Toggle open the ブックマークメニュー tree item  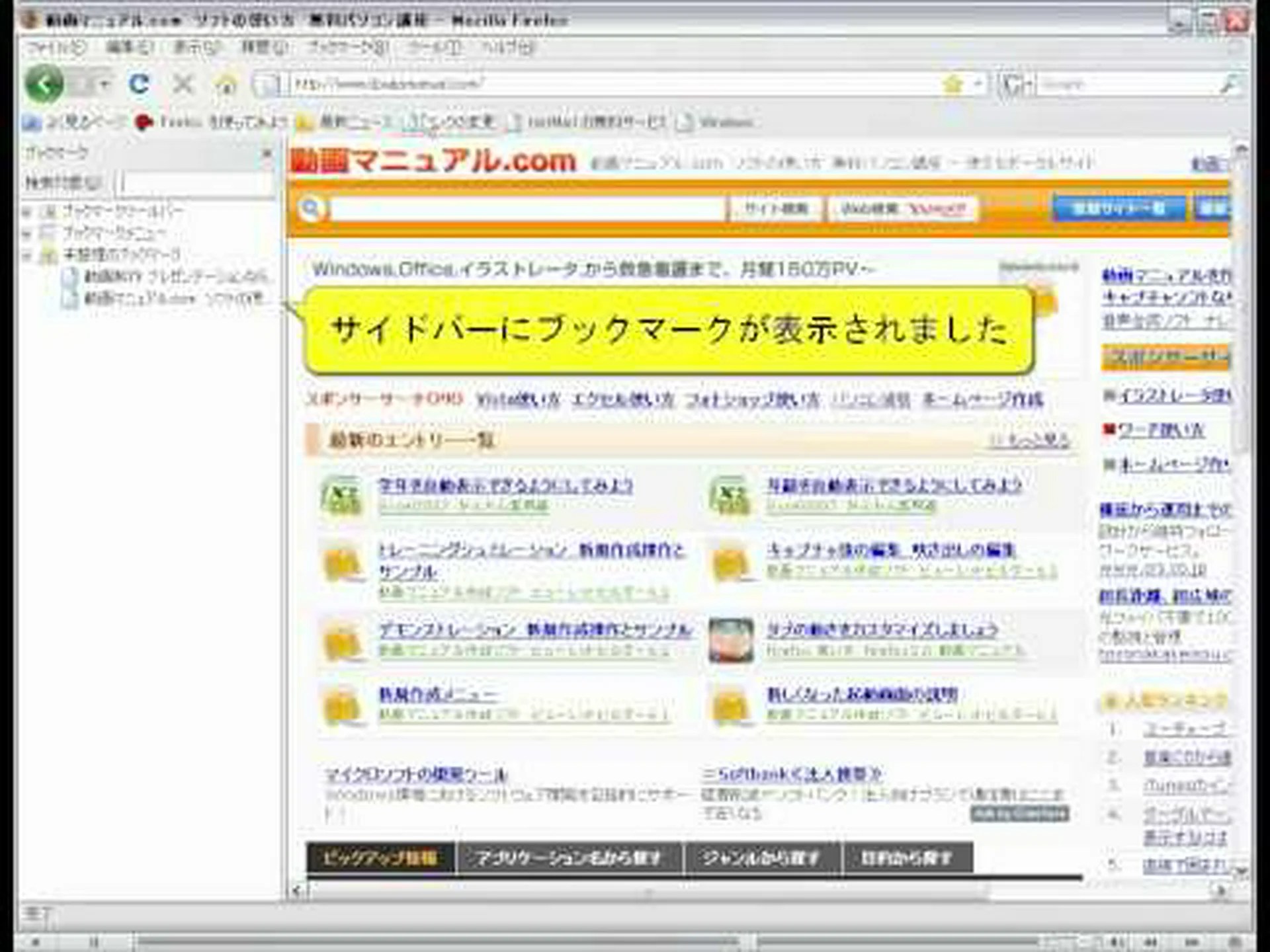click(28, 232)
